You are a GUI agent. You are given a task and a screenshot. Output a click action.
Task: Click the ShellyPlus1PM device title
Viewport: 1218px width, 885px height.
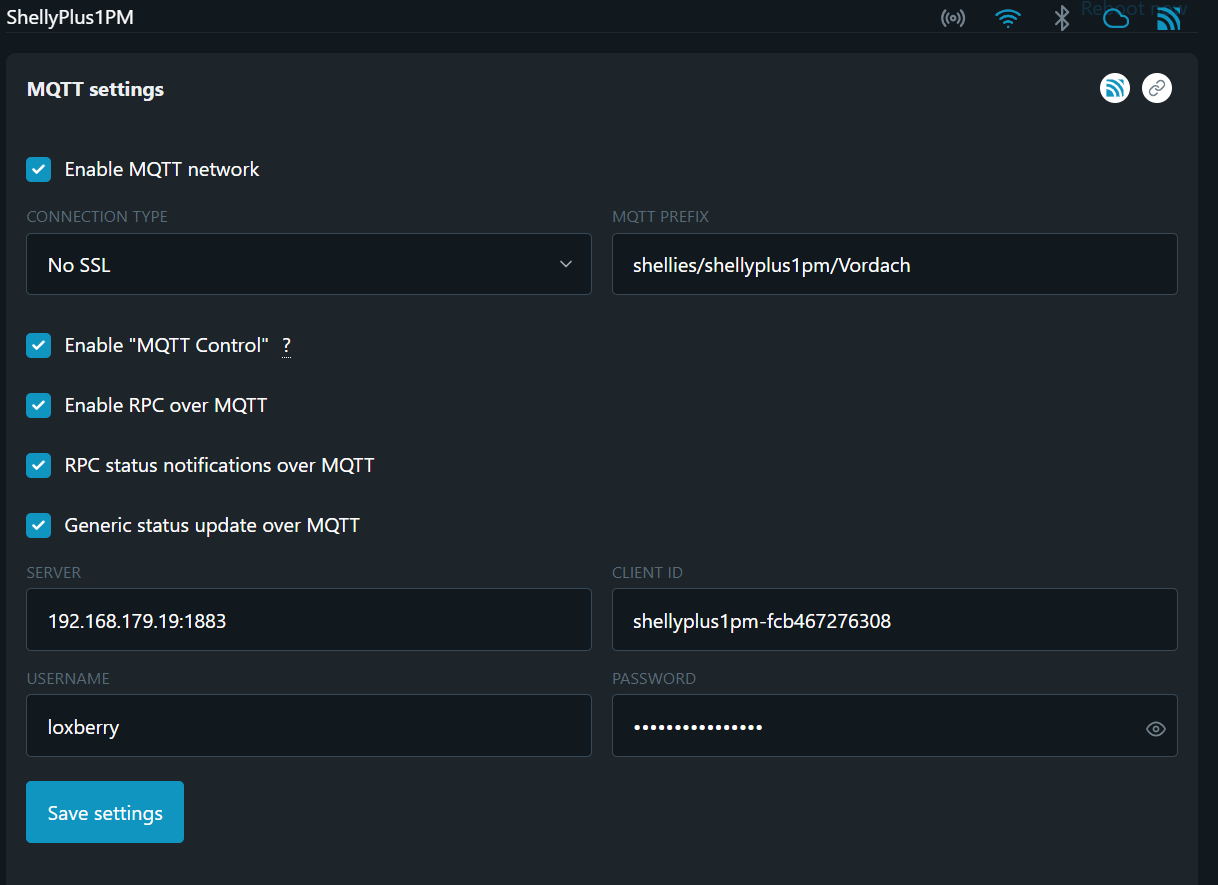tap(70, 17)
